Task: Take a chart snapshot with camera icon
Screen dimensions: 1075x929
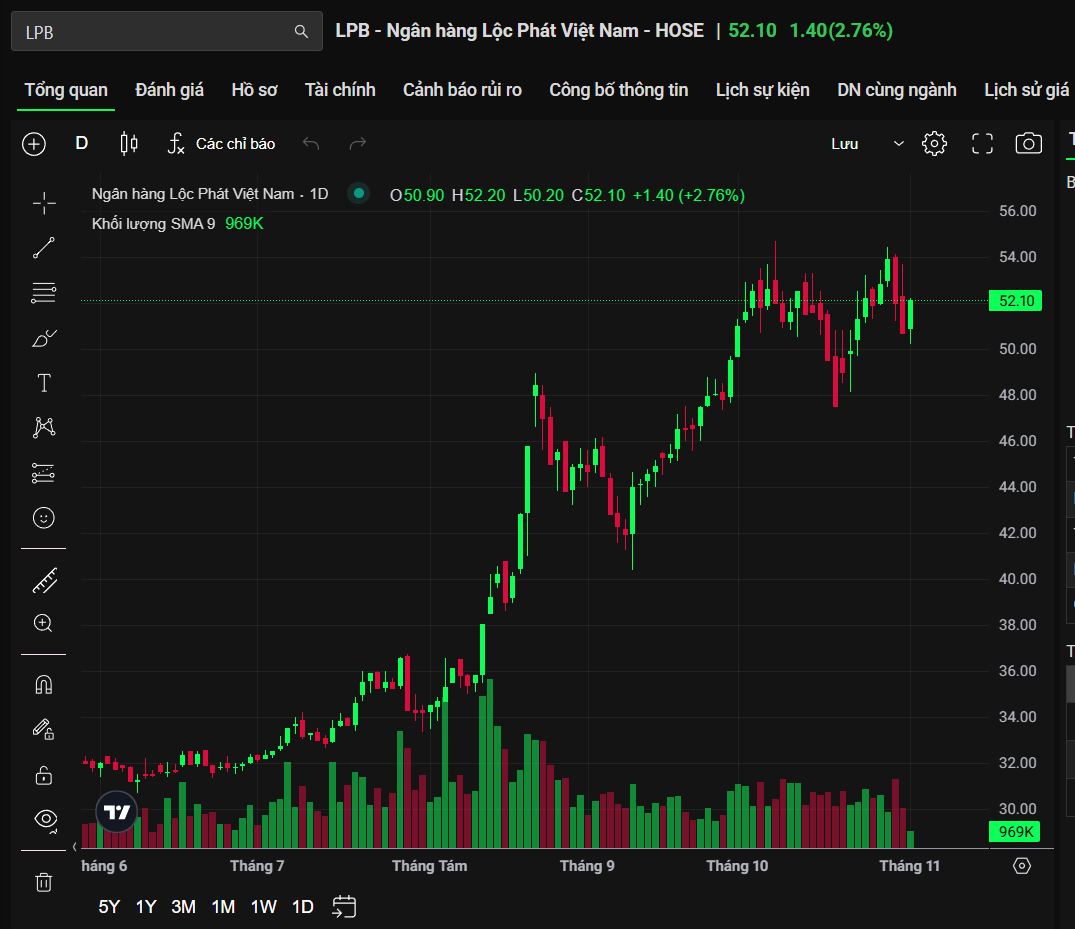Action: tap(1028, 144)
